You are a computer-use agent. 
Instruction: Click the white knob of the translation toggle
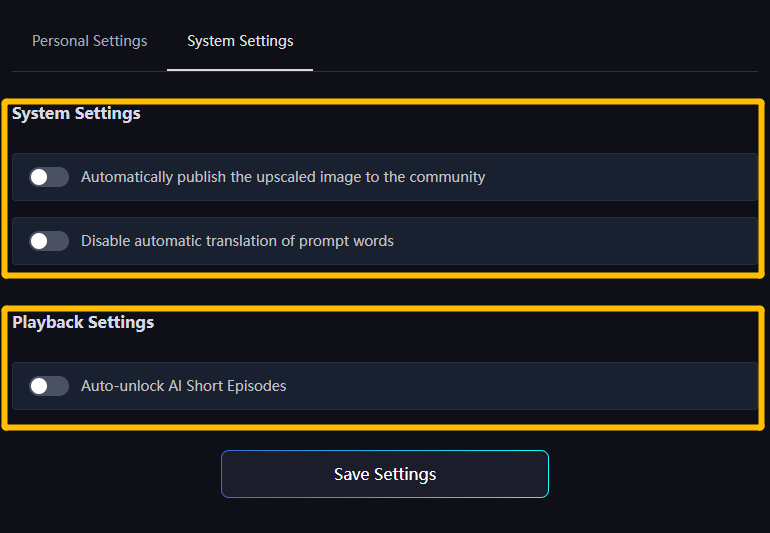click(39, 241)
